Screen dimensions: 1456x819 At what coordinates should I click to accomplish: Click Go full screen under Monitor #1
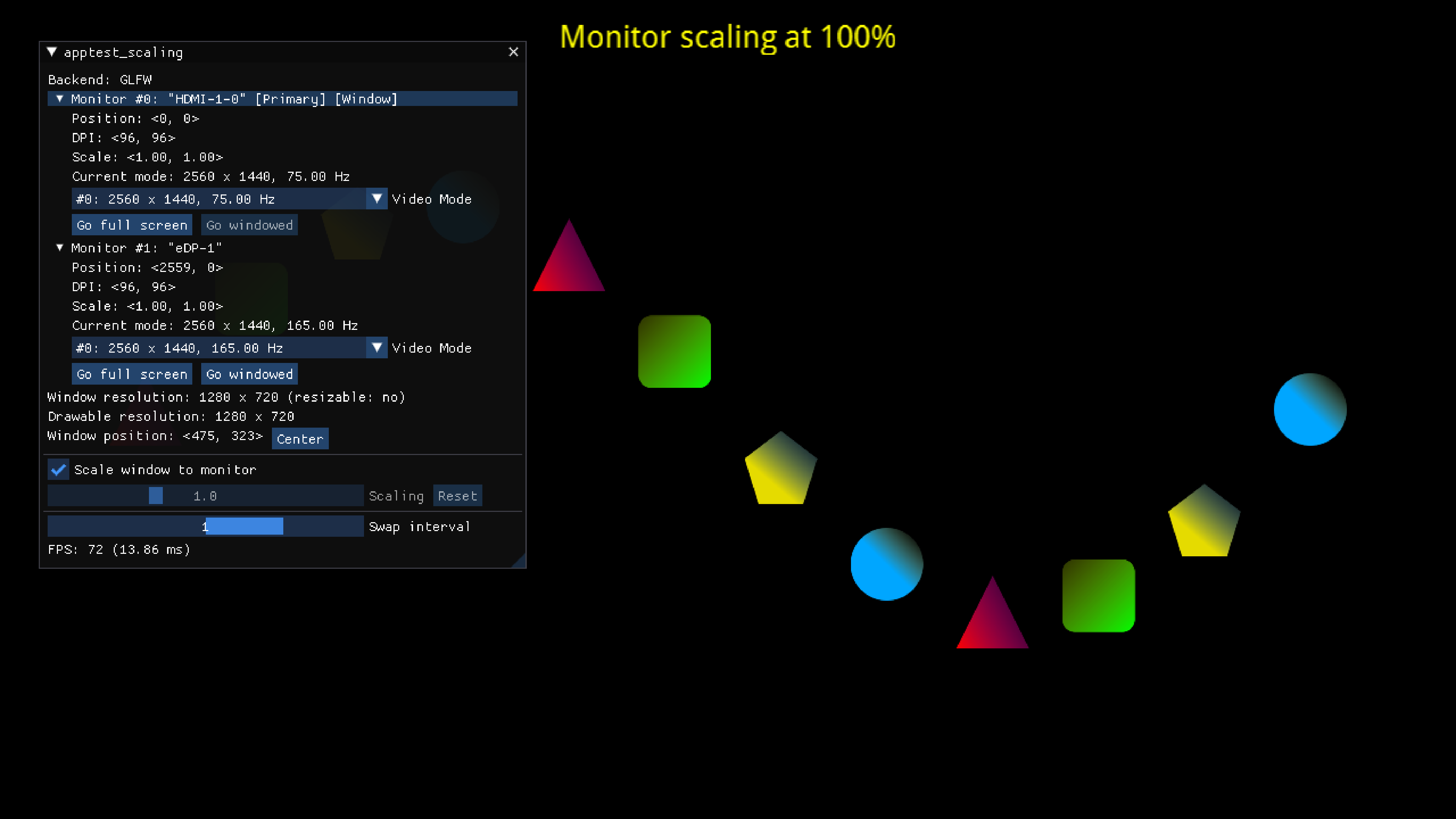132,374
